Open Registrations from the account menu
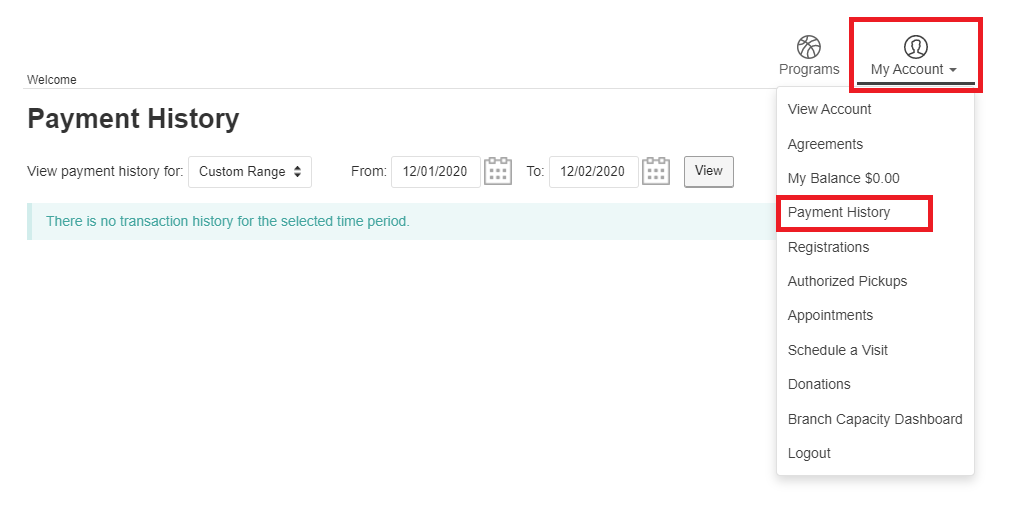Screen dimensions: 1035x512 click(828, 247)
